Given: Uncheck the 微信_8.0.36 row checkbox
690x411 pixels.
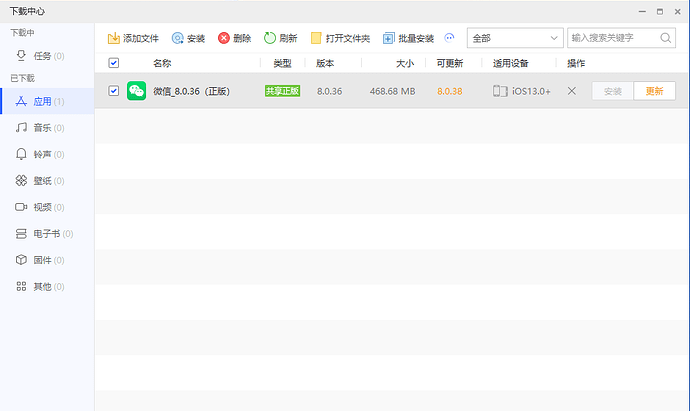Looking at the screenshot, I should click(113, 91).
